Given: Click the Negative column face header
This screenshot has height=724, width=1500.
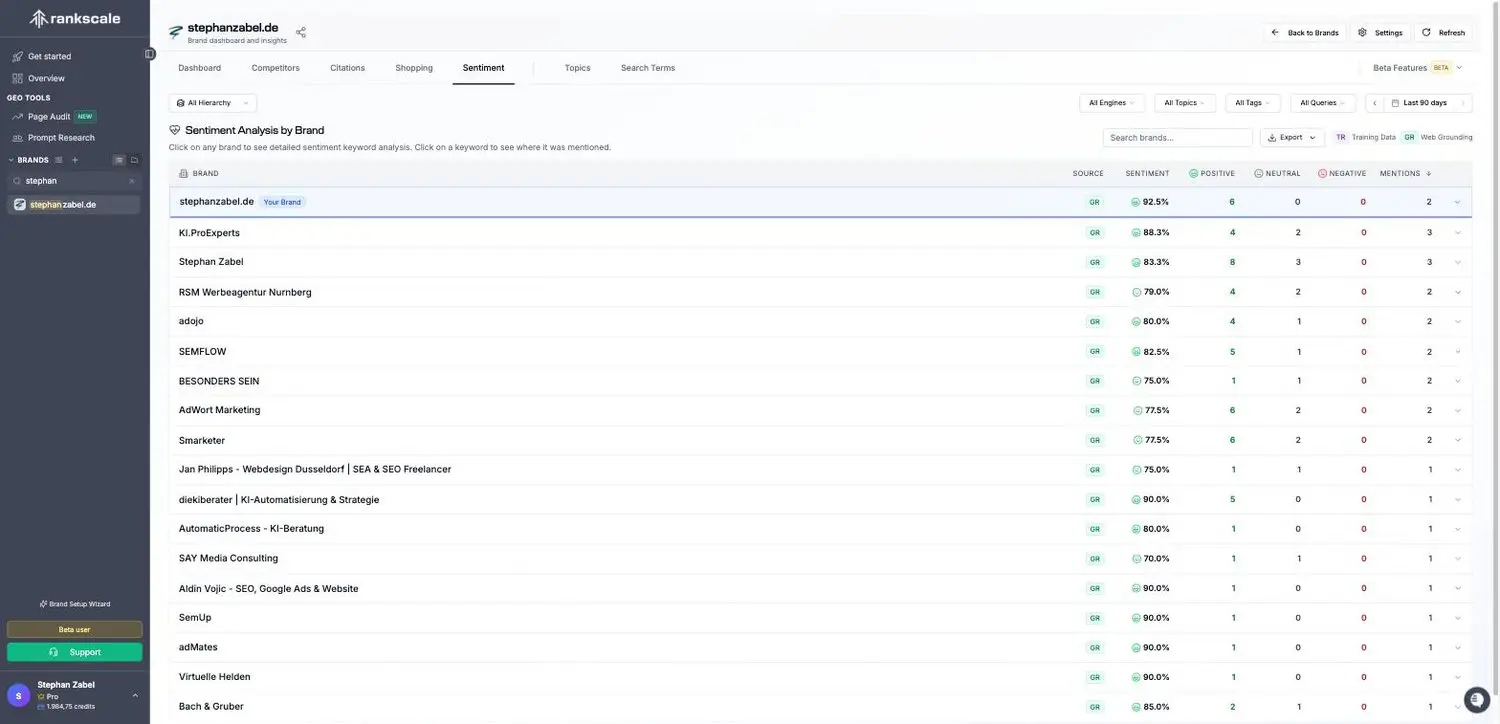Looking at the screenshot, I should point(1322,174).
